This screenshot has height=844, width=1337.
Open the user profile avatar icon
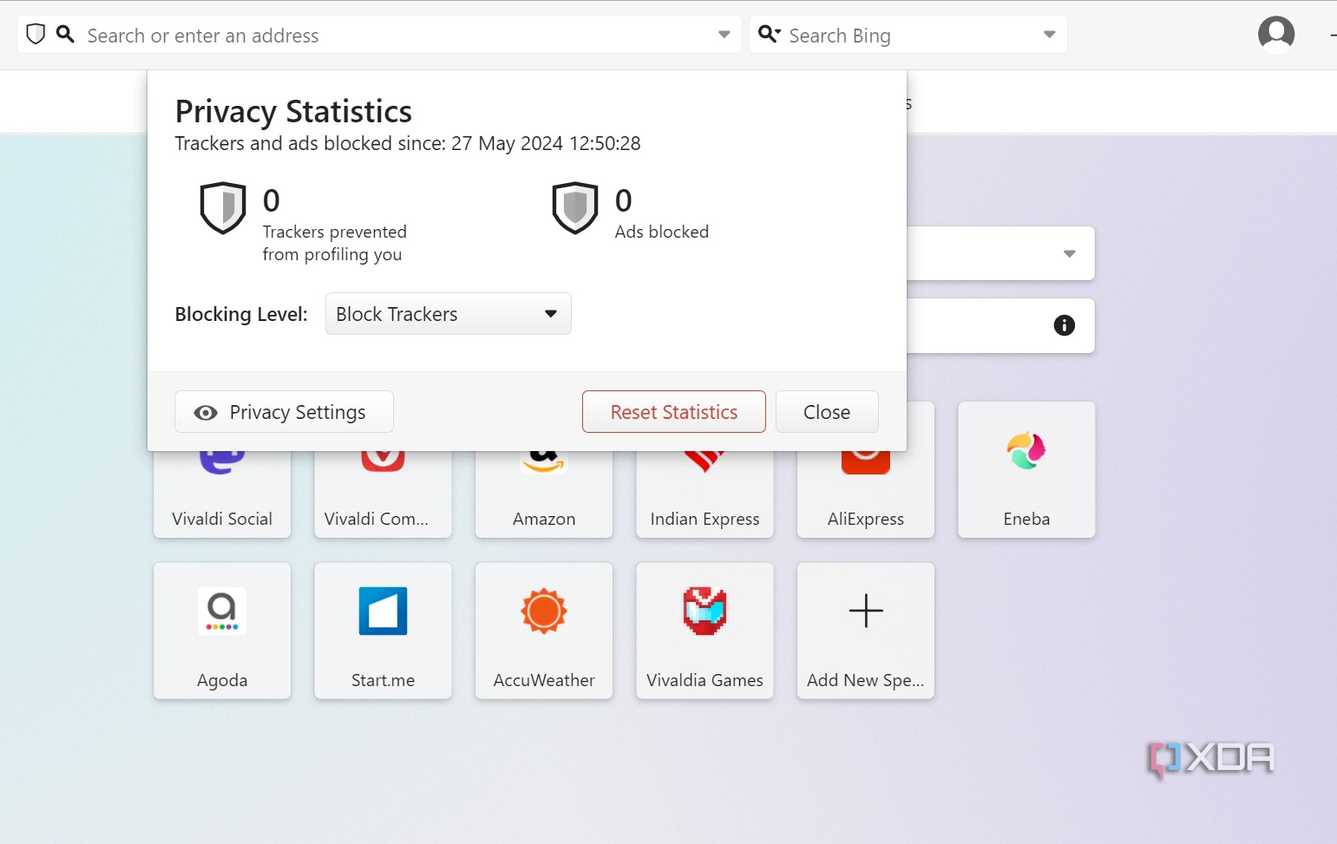click(x=1276, y=34)
